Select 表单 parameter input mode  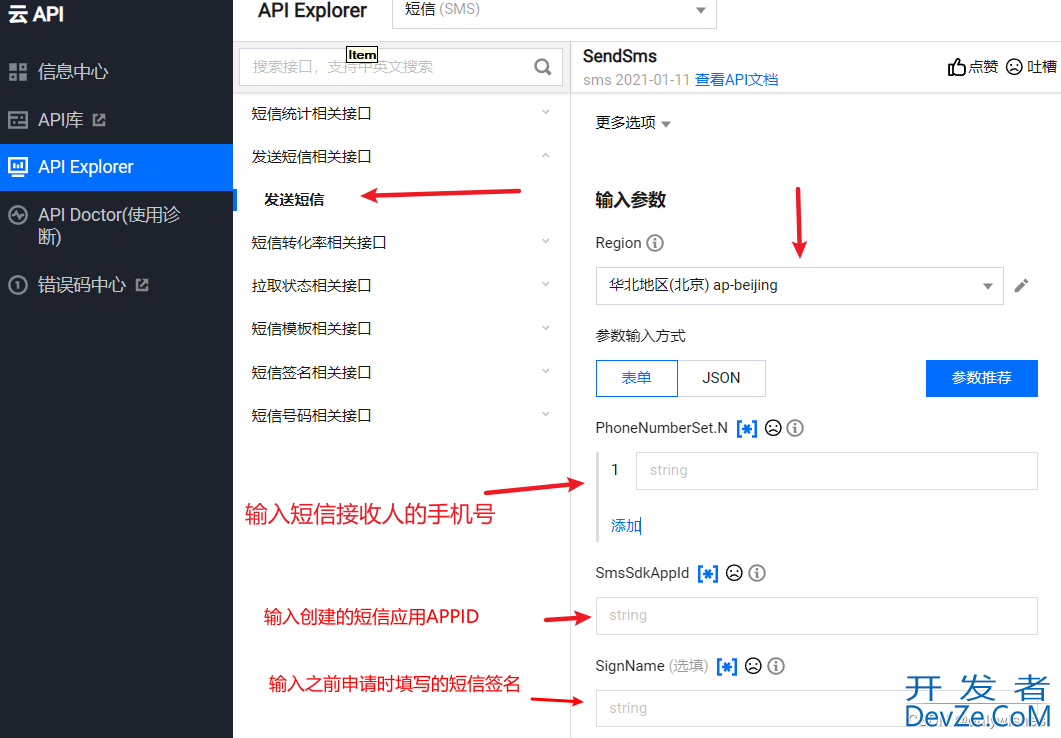coord(636,378)
